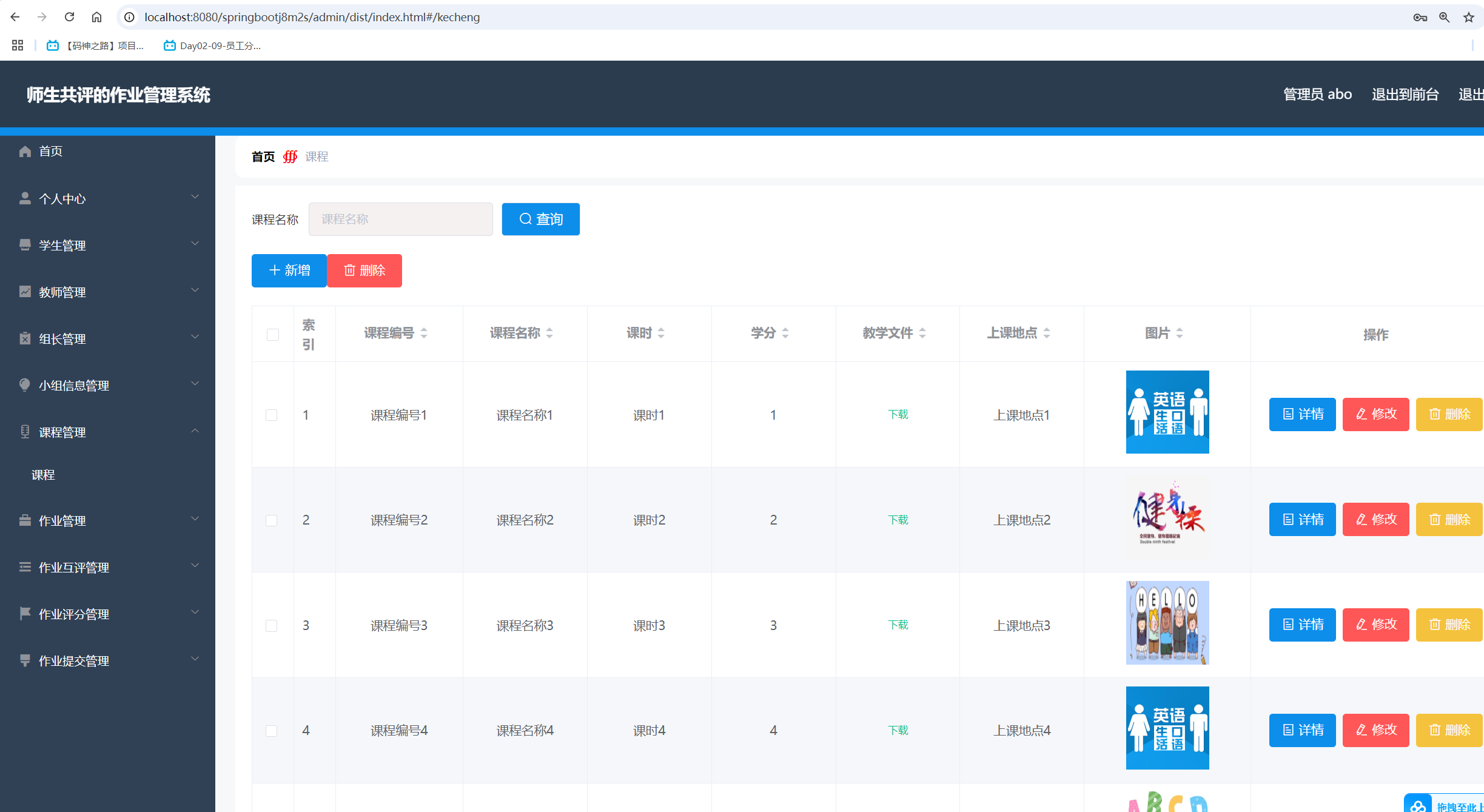Click 修改 button for 课程名称2 row
Screen dimensions: 1484x812
coord(1375,520)
